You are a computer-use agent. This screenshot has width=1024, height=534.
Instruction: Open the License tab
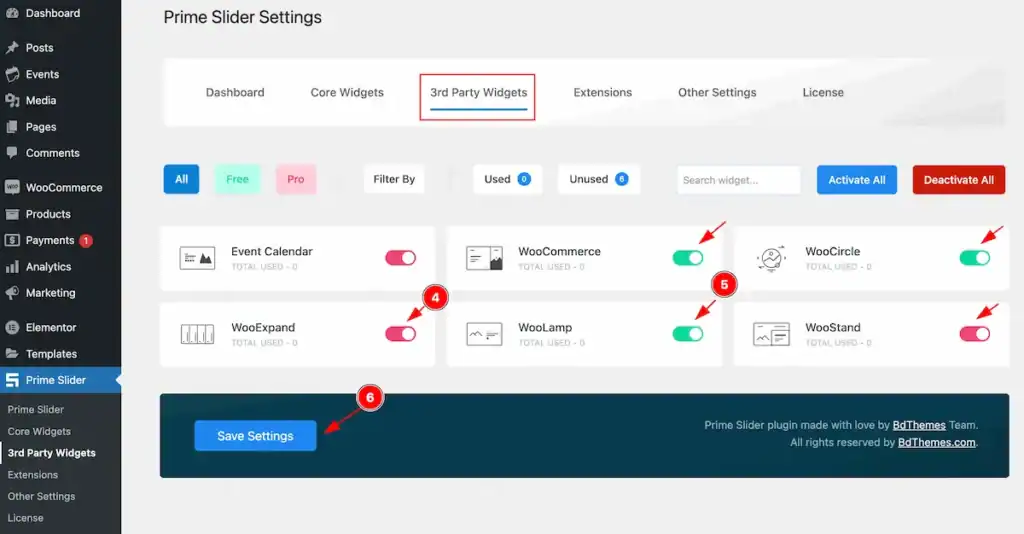(823, 93)
